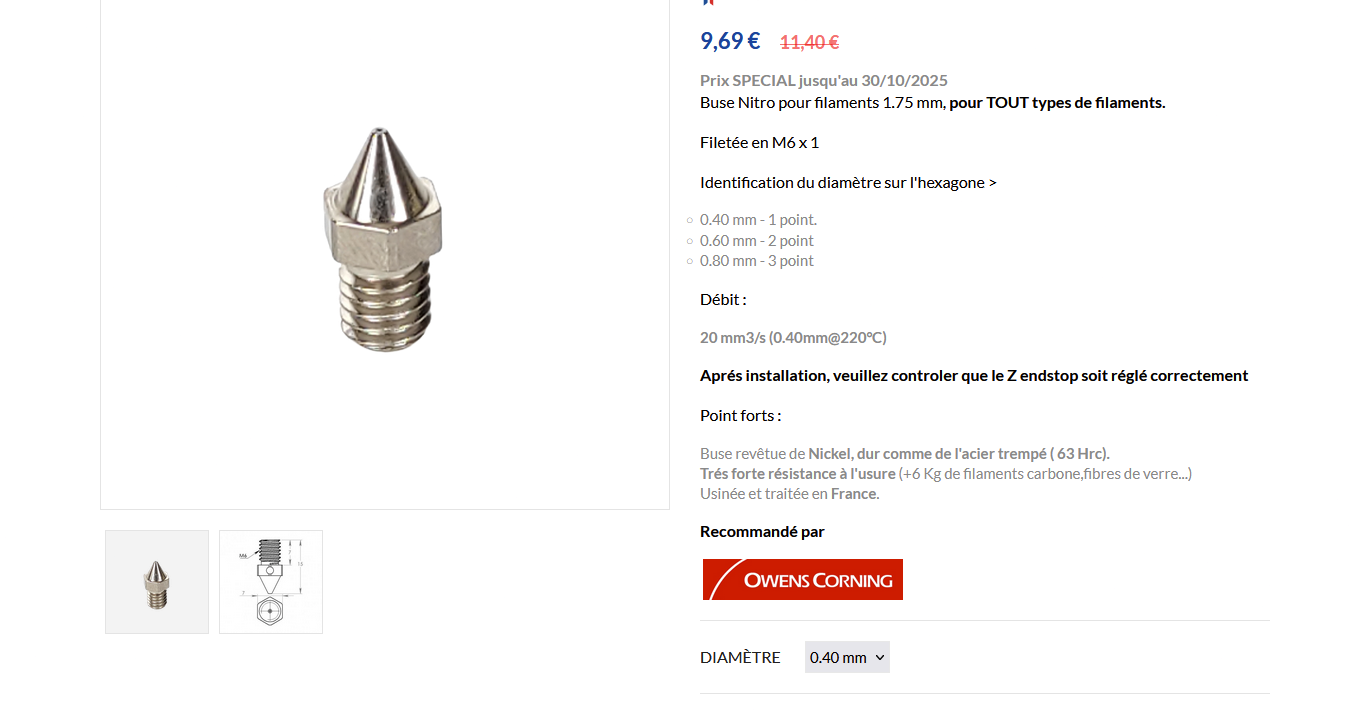Click the 20 mm3/s flow rate text
Screen dimensions: 1363x718
pos(793,338)
